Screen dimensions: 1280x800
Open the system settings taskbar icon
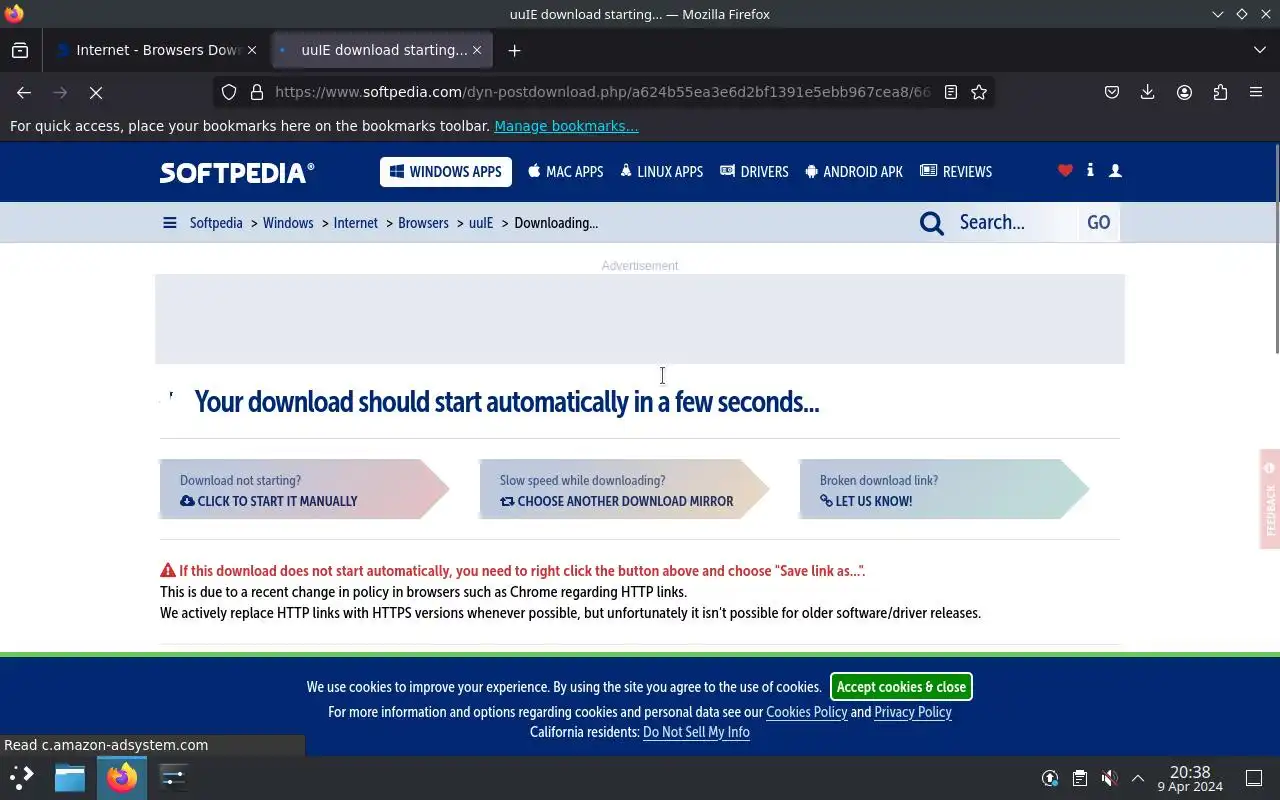[x=173, y=777]
